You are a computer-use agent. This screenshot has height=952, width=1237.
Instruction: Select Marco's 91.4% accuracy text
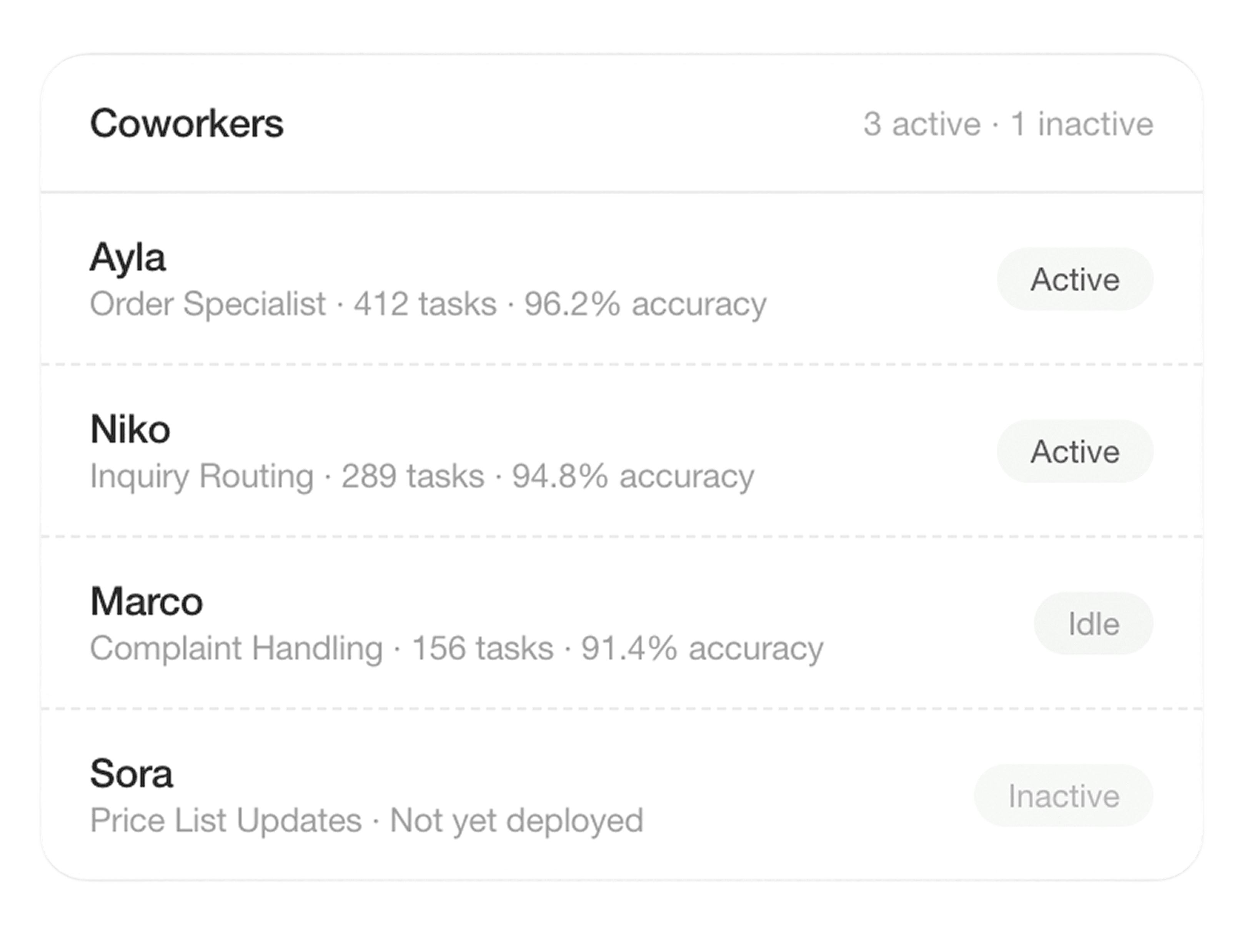click(703, 649)
